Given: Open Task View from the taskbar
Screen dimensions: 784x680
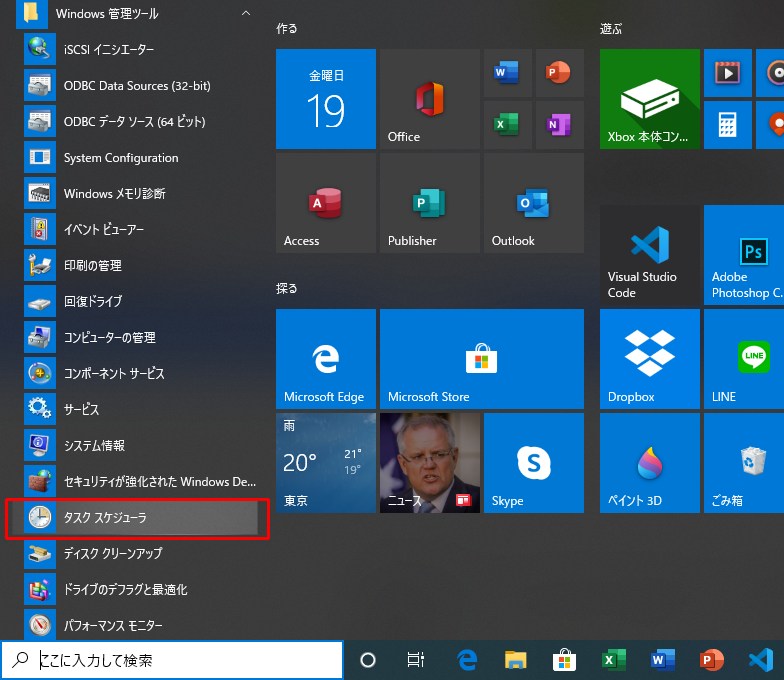Looking at the screenshot, I should (416, 660).
